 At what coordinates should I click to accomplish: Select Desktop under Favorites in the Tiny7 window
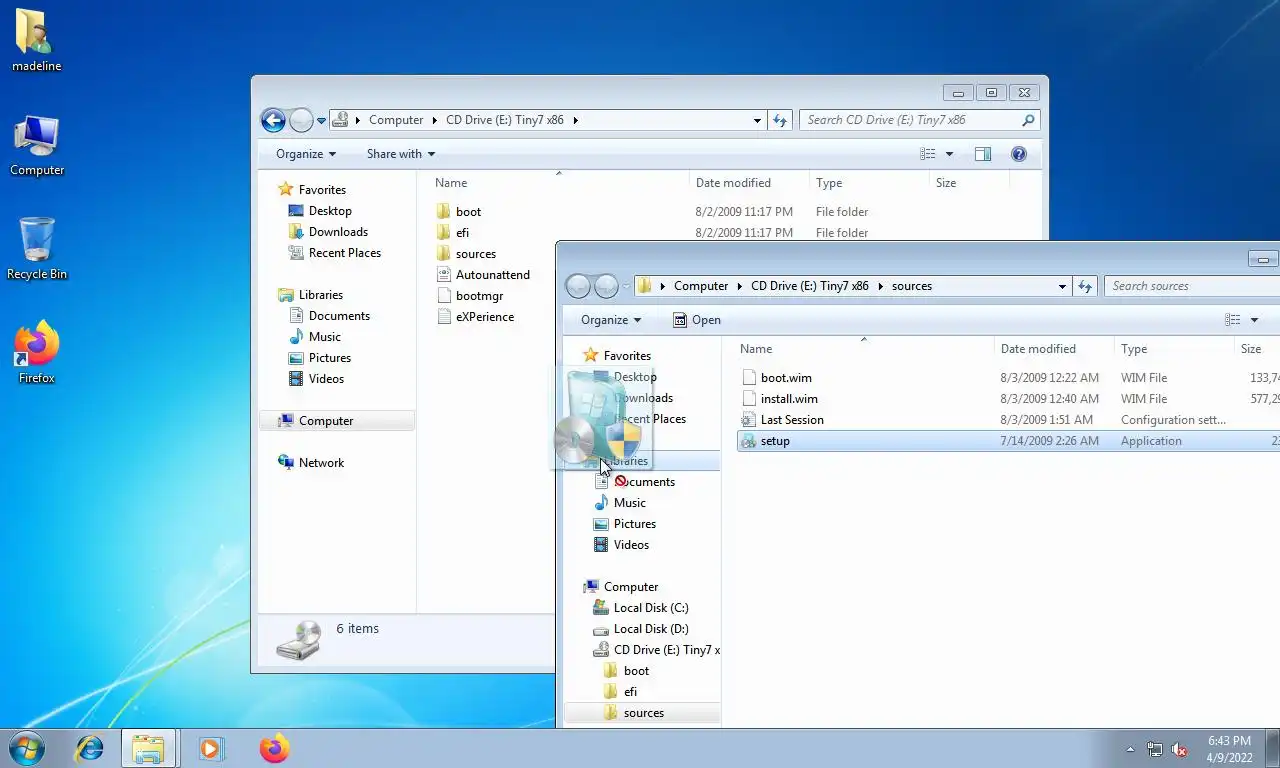click(x=329, y=211)
